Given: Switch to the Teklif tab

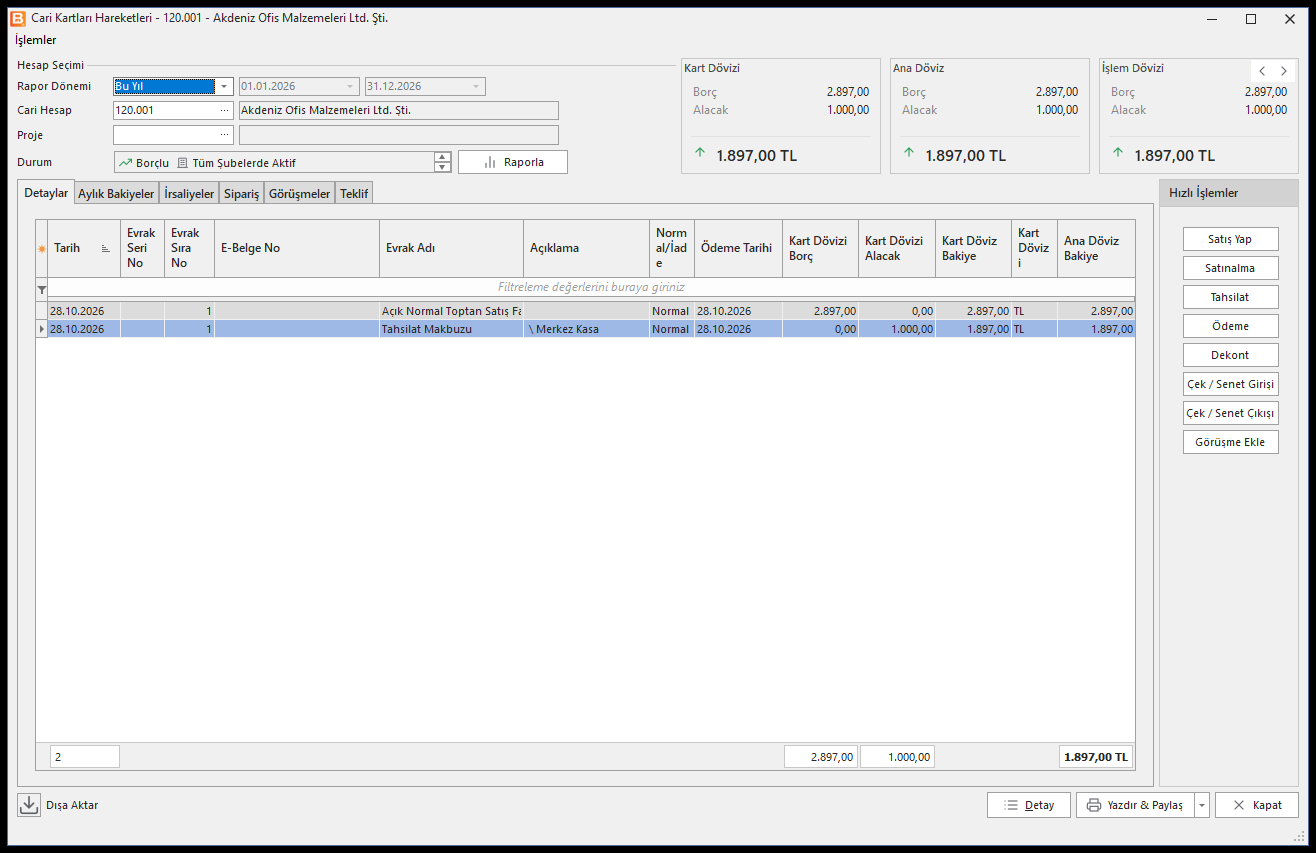Looking at the screenshot, I should tap(354, 194).
